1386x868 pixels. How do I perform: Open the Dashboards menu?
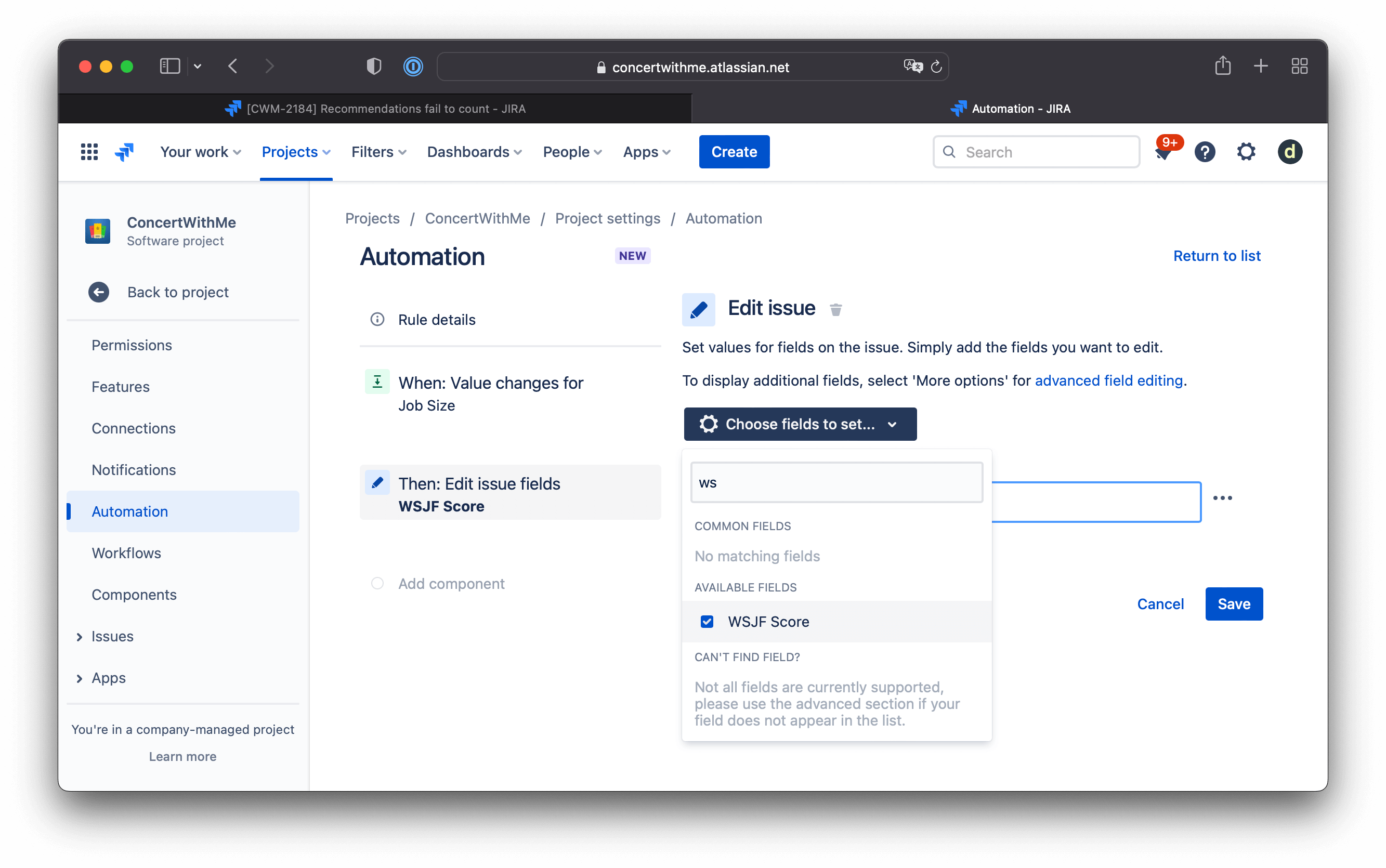(474, 152)
